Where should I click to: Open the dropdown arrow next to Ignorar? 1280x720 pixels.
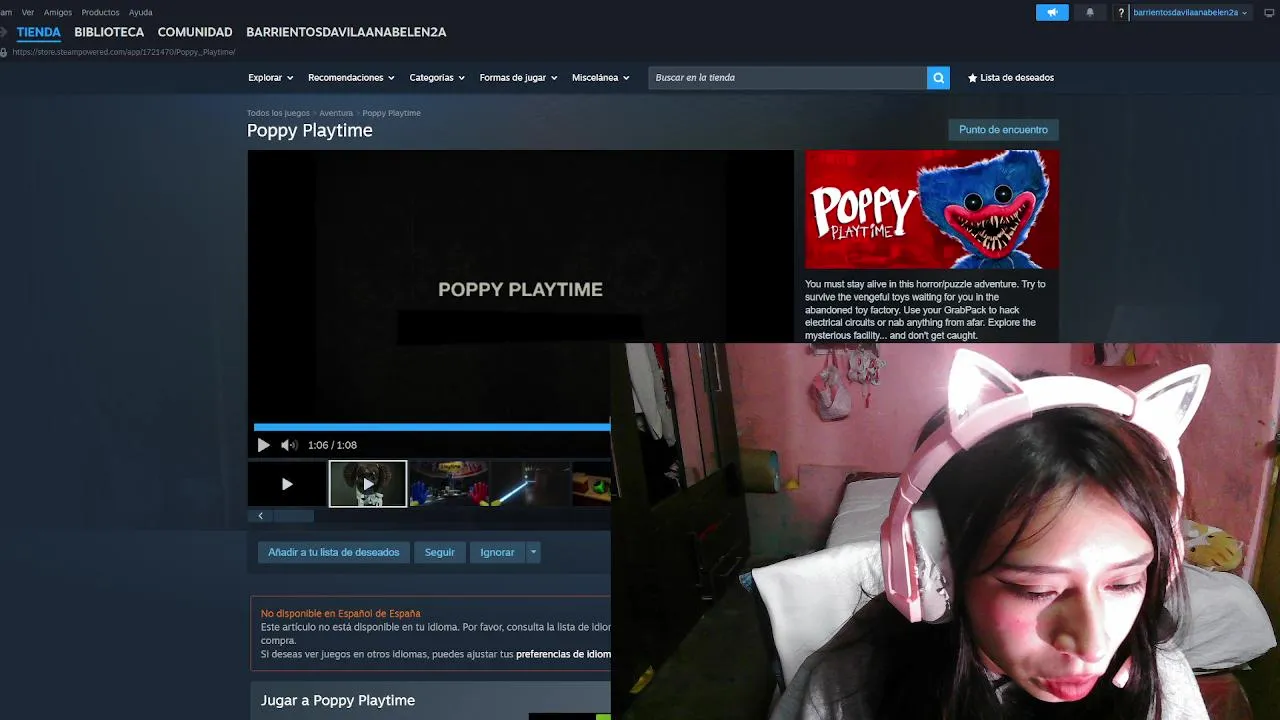[533, 552]
